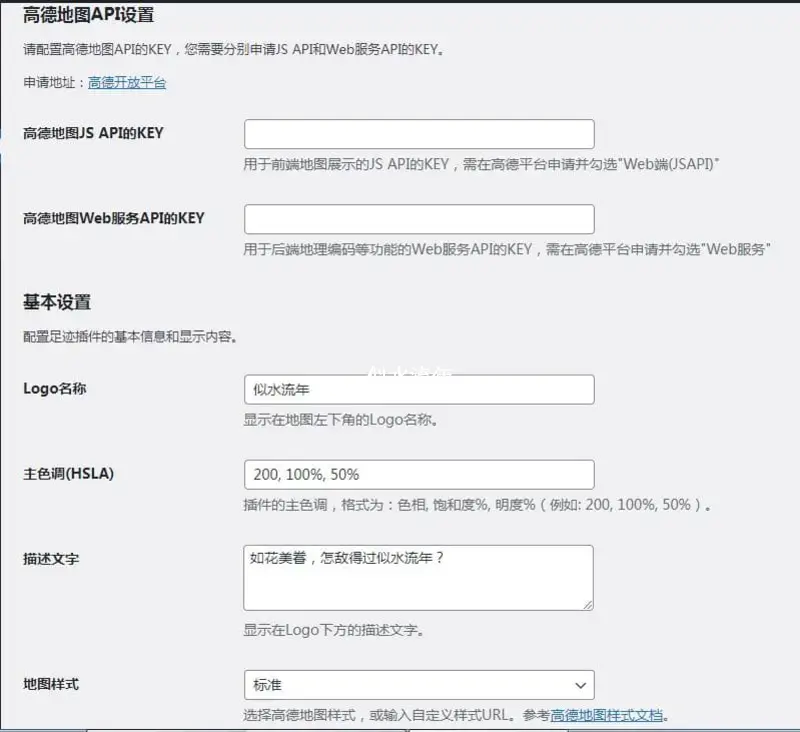Image resolution: width=800 pixels, height=732 pixels.
Task: Click the JS API KEY hint mentioning Web端(JSAPI)
Action: click(x=481, y=164)
